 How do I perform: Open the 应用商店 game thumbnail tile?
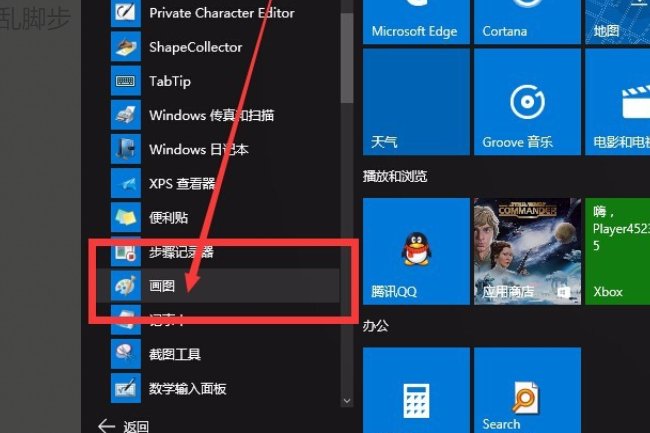point(526,251)
